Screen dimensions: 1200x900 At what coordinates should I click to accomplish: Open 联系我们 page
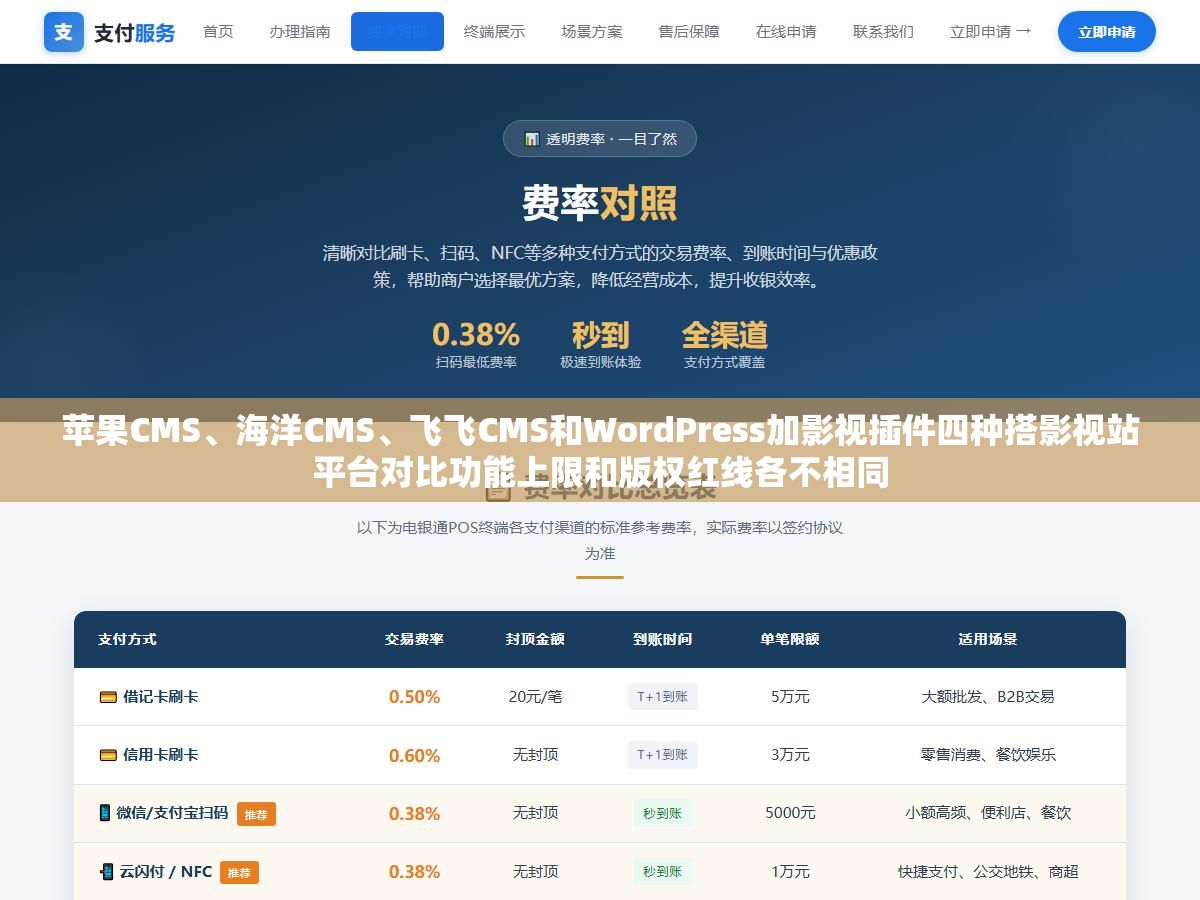pos(883,32)
